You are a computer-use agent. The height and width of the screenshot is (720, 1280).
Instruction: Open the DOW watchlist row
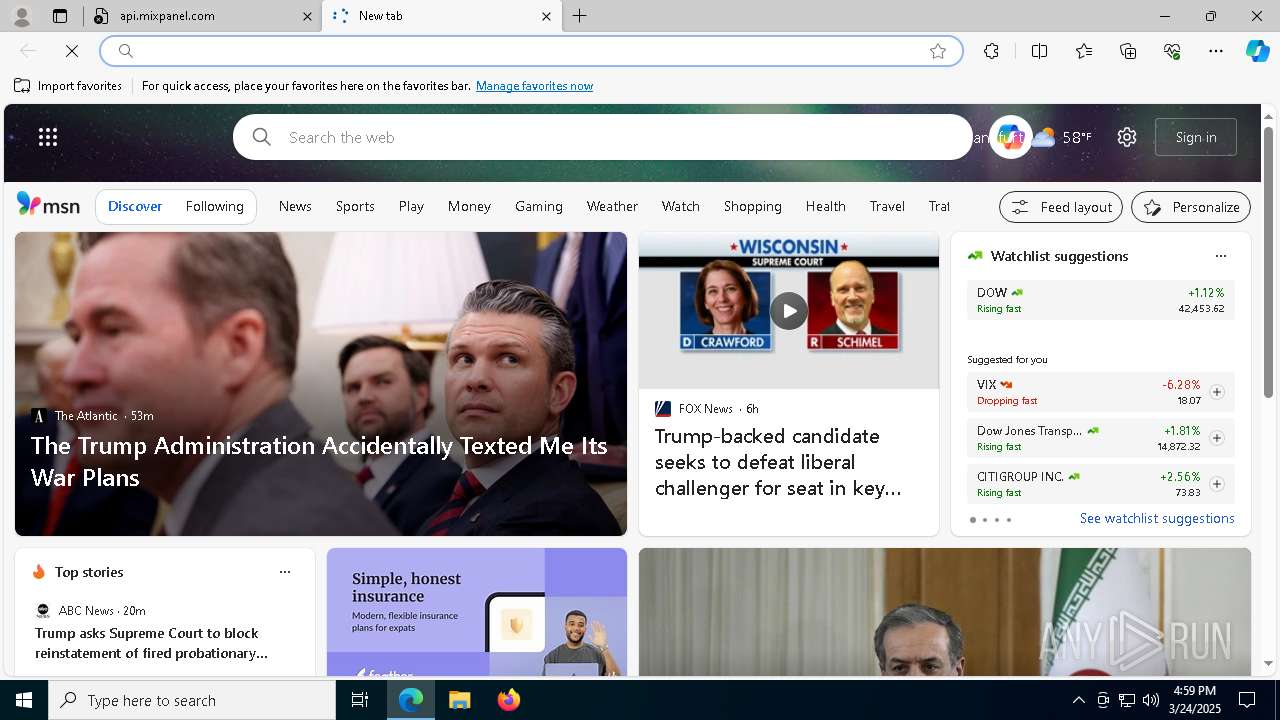[x=1100, y=300]
